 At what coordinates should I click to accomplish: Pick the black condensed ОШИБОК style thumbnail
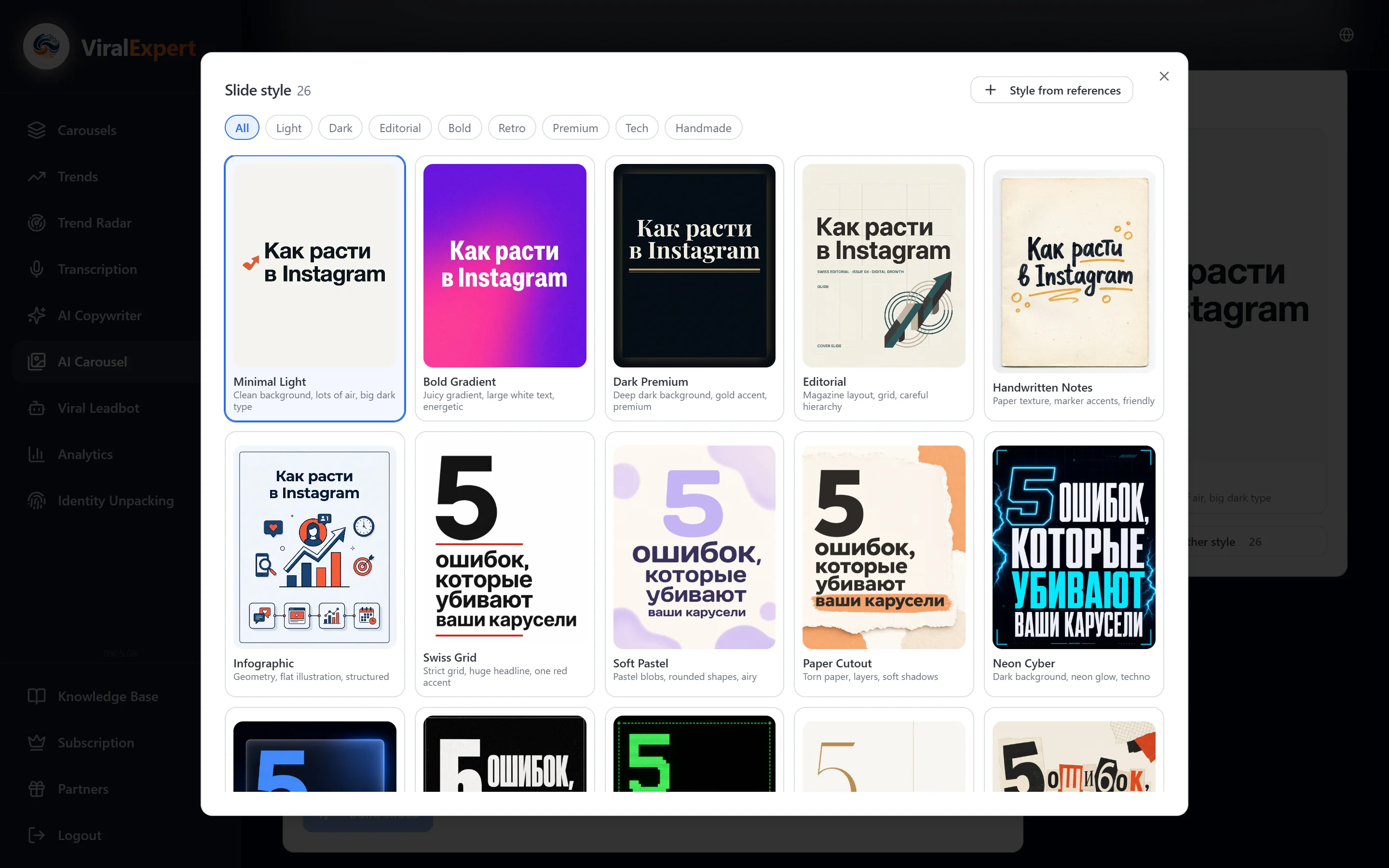click(x=505, y=754)
